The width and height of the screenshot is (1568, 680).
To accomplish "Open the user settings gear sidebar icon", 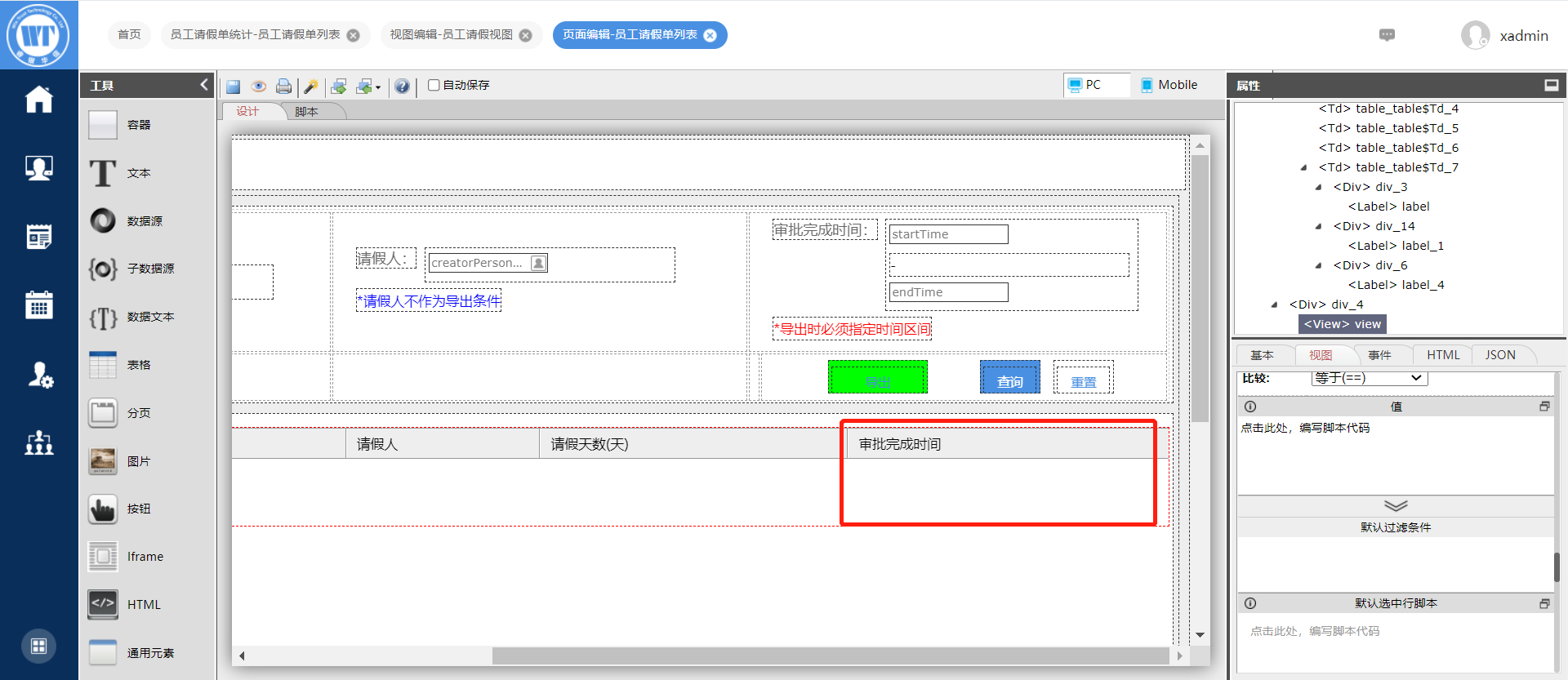I will (39, 375).
